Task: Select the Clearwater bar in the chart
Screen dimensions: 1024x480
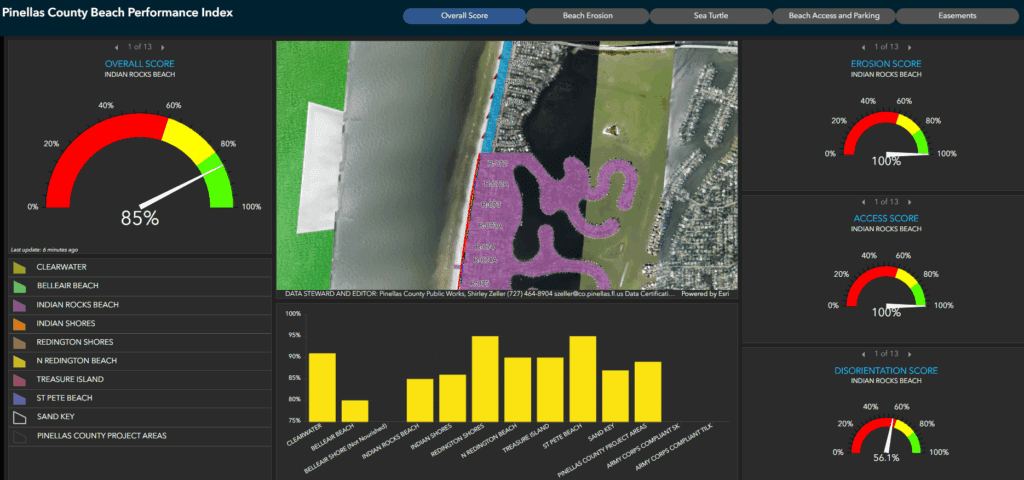Action: point(322,387)
